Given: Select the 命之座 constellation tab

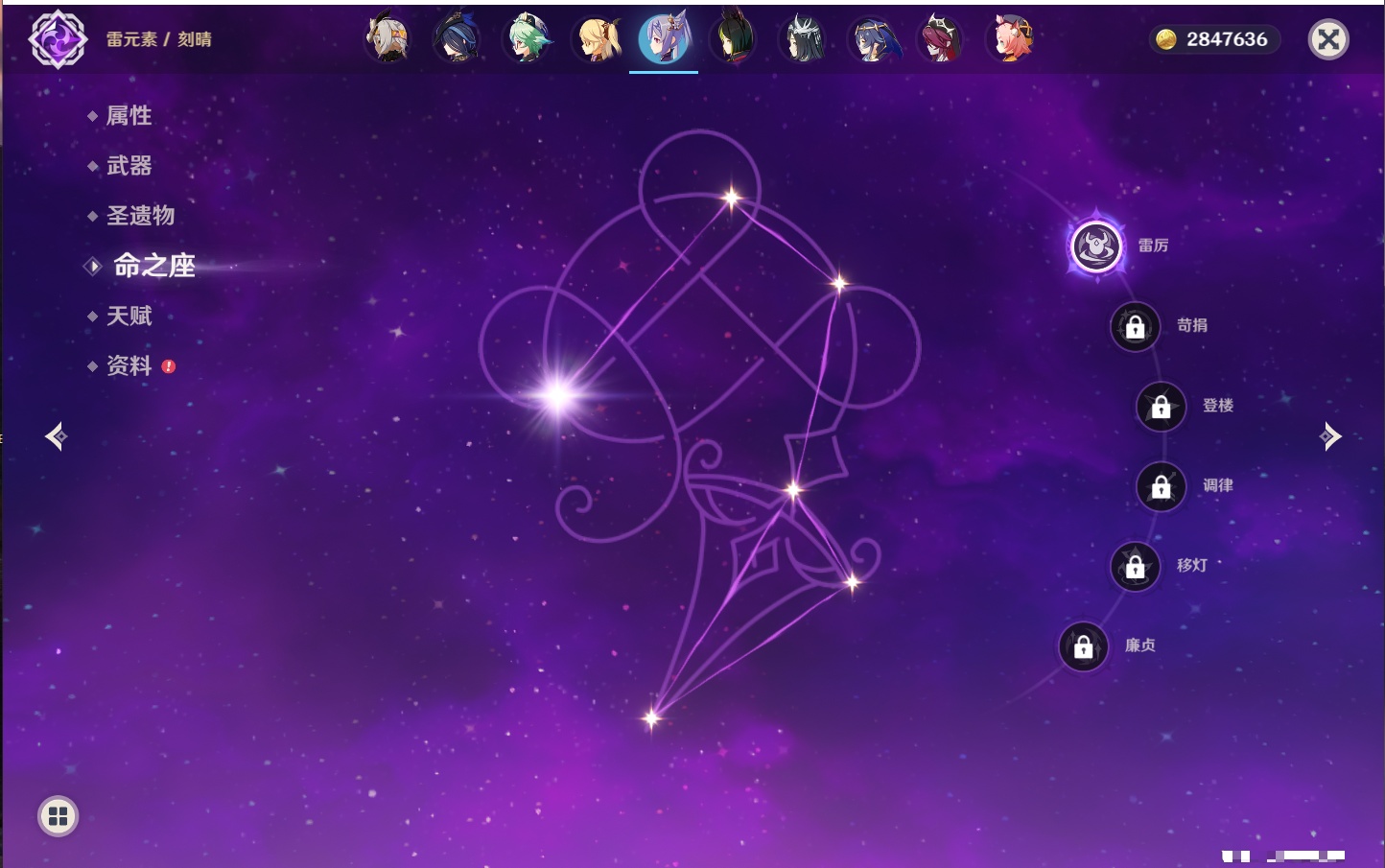Looking at the screenshot, I should [x=154, y=266].
